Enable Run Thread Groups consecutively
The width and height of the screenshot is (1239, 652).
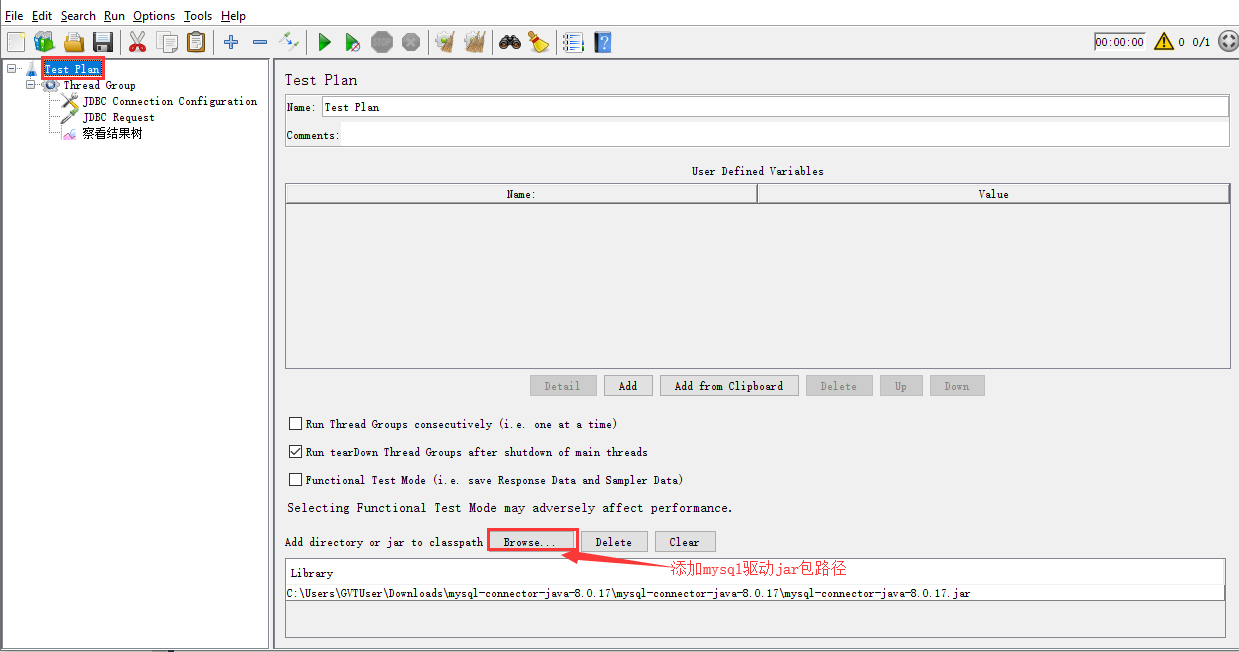(295, 424)
